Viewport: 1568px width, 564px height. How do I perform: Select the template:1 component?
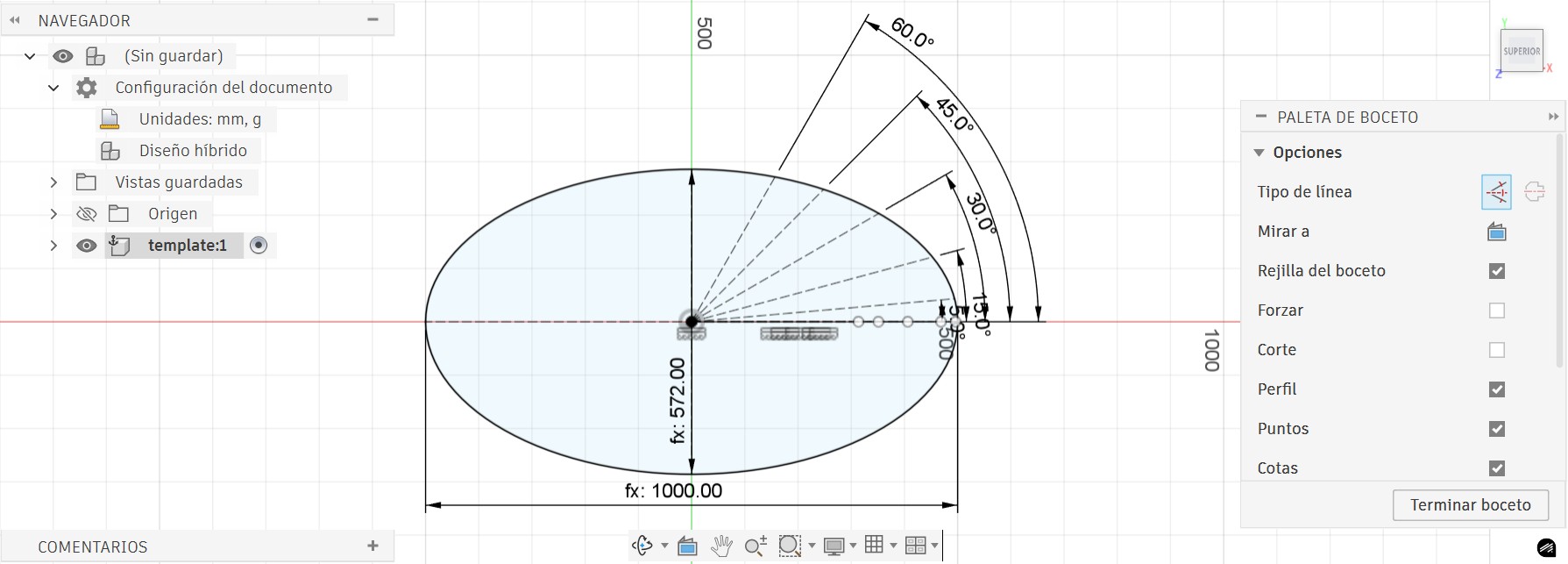coord(188,246)
